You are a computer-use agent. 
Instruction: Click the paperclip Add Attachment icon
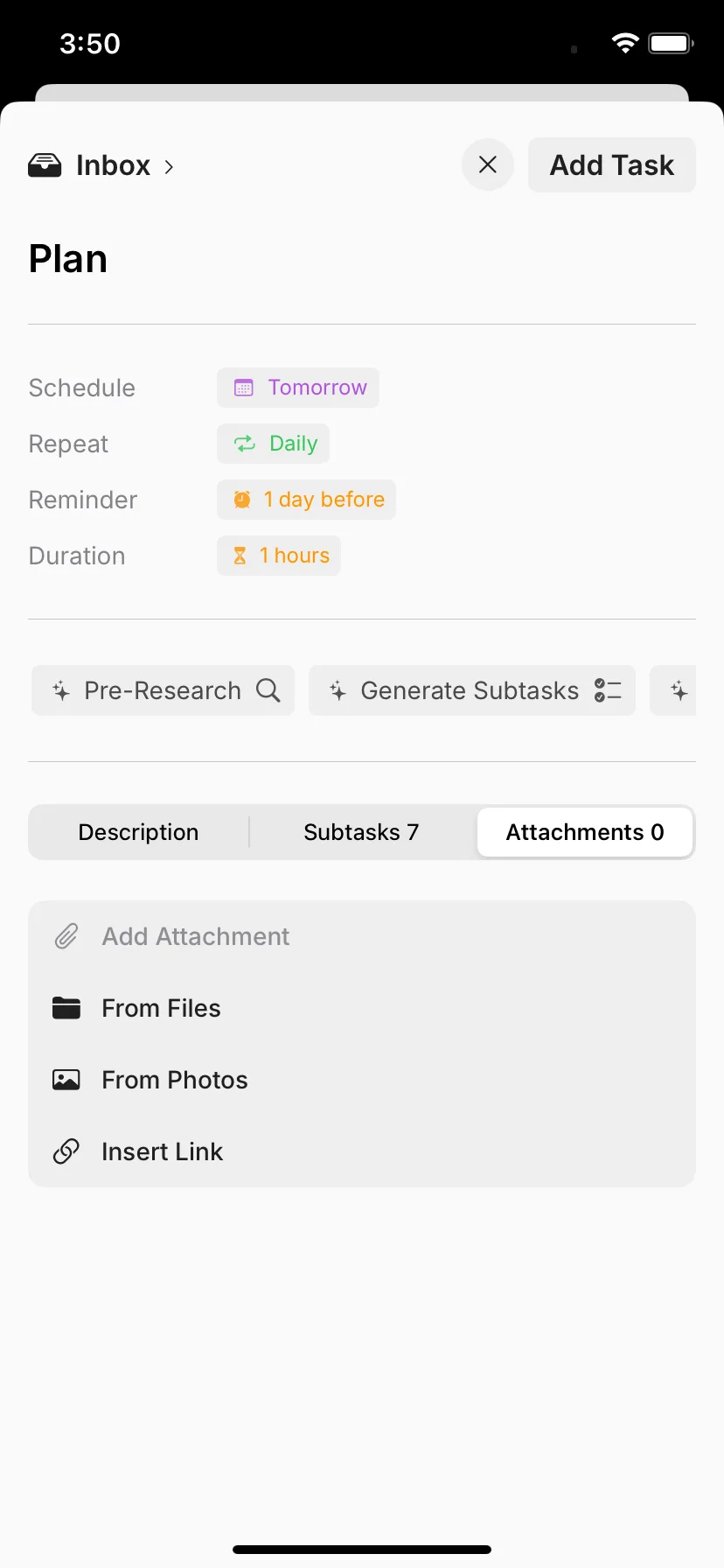tap(66, 936)
